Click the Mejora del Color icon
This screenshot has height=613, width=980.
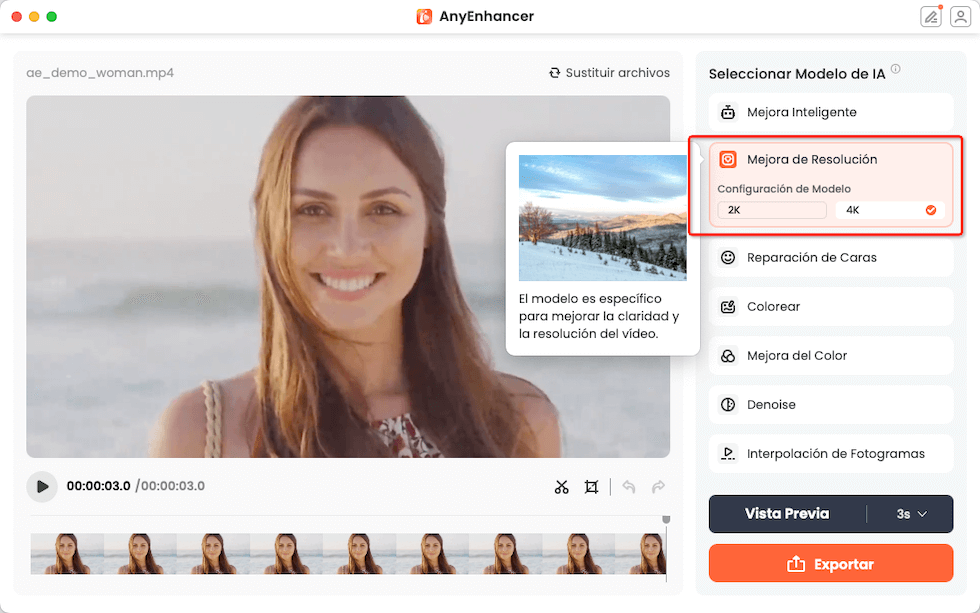point(730,355)
